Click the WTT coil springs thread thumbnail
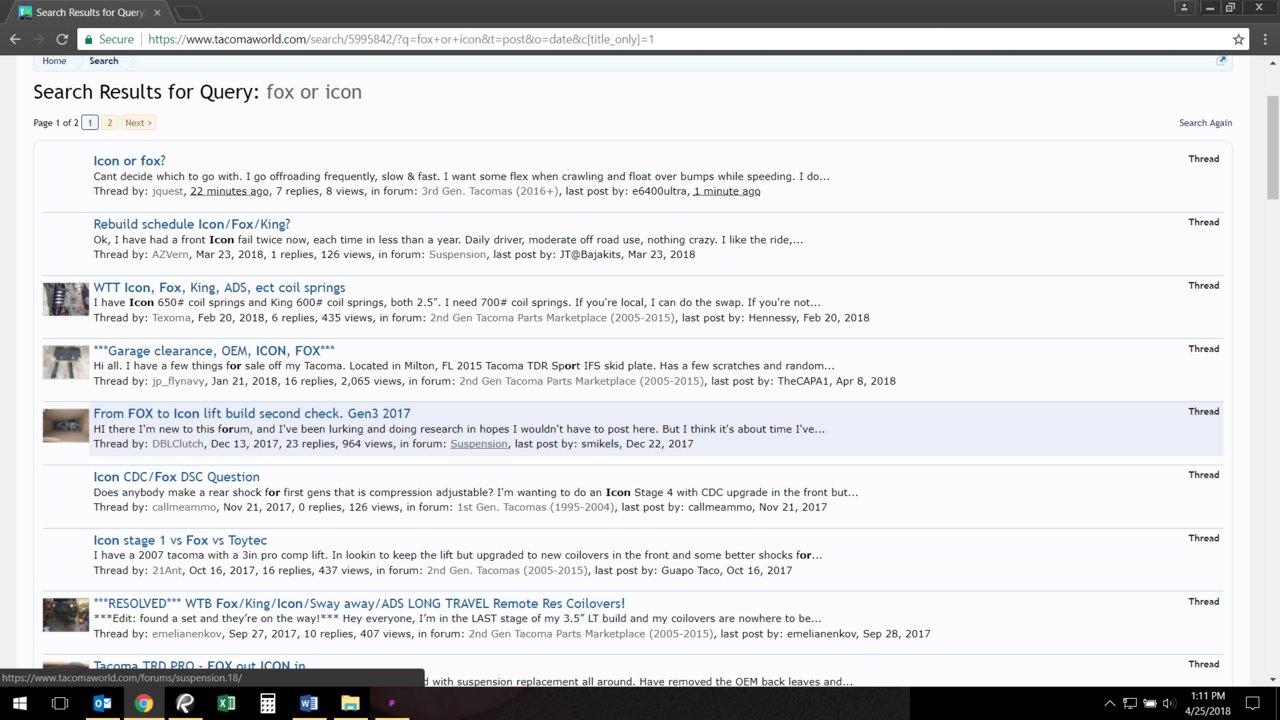 click(x=66, y=299)
